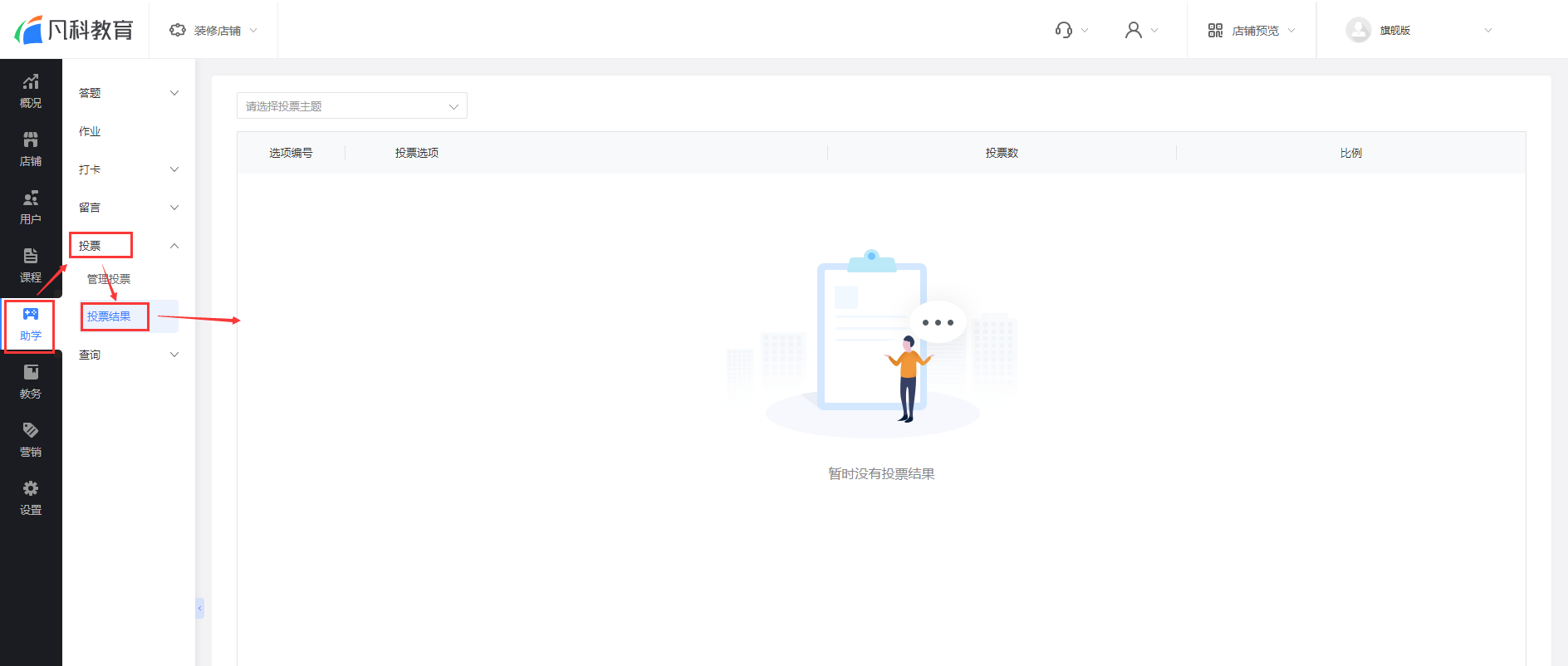
Task: Go to 管理投票 submenu
Action: 109,279
